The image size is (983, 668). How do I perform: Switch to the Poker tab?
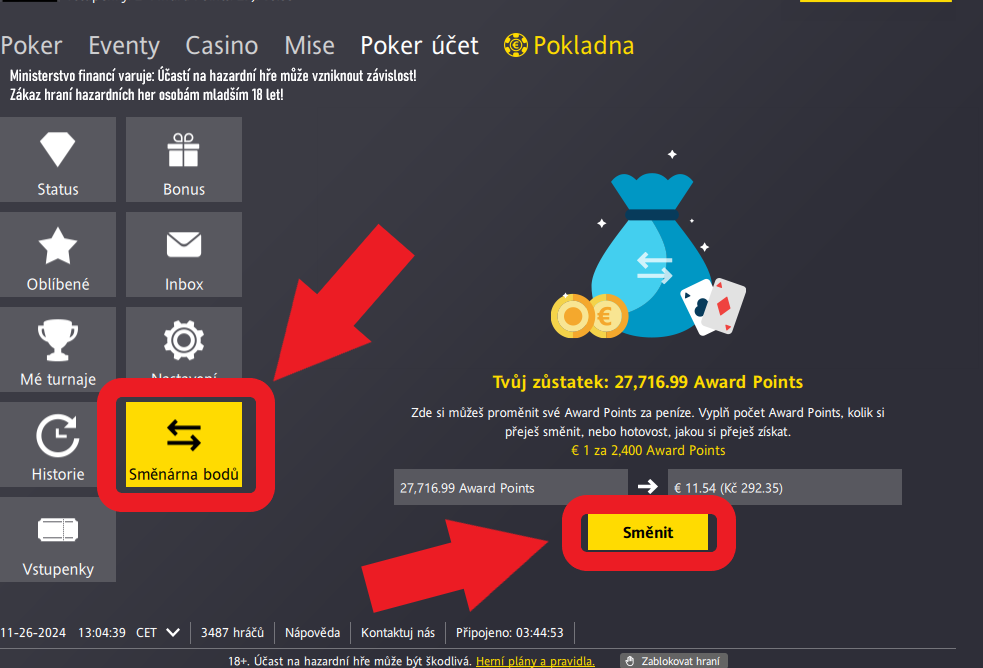pyautogui.click(x=31, y=46)
